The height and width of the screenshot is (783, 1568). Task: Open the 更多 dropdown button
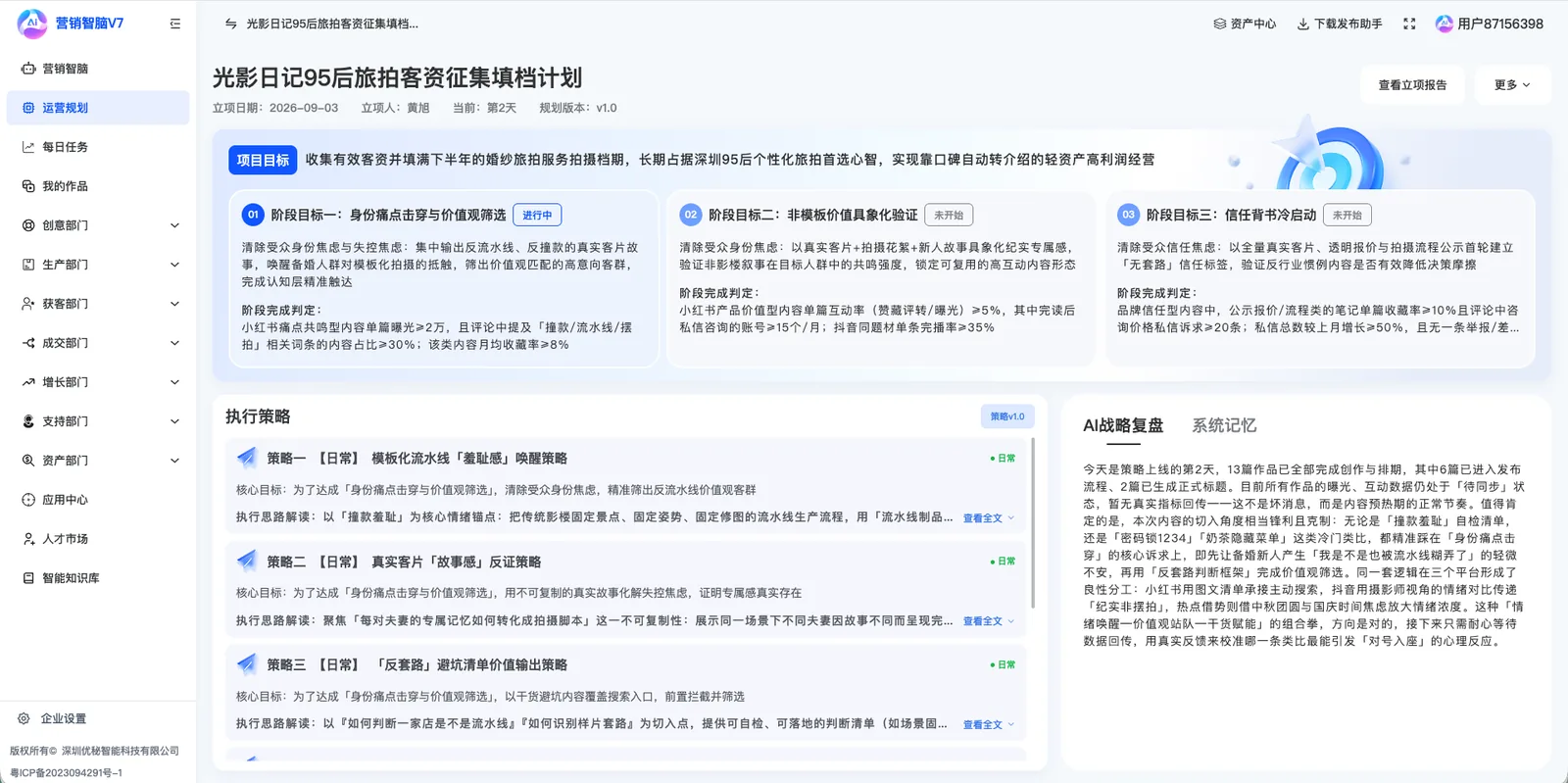[1511, 85]
